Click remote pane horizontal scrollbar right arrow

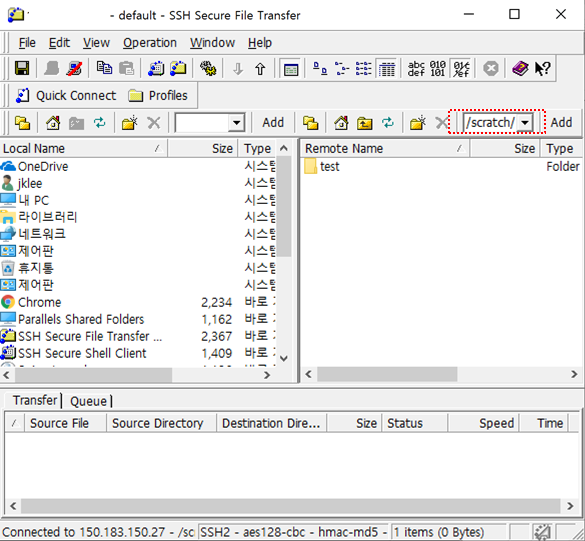point(574,374)
